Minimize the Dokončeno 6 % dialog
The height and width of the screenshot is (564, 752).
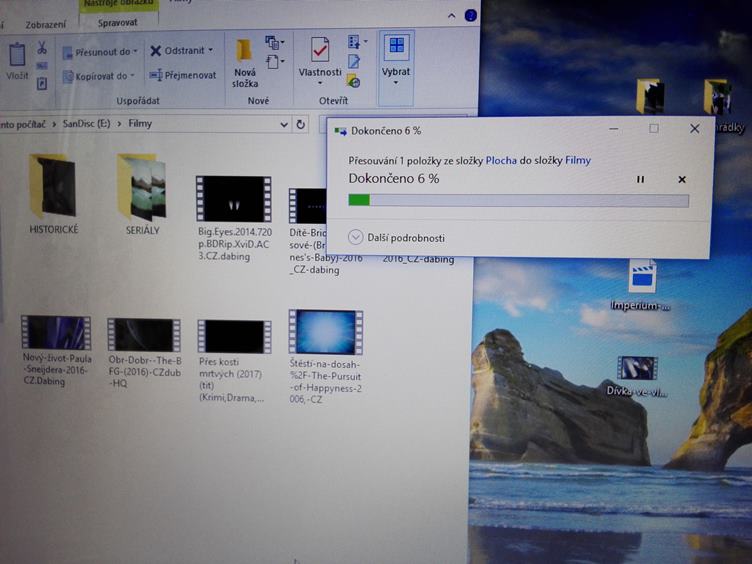(x=613, y=129)
